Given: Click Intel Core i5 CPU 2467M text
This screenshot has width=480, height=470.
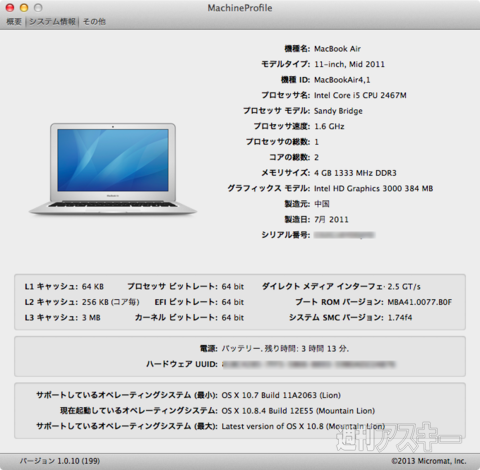Looking at the screenshot, I should coord(360,95).
